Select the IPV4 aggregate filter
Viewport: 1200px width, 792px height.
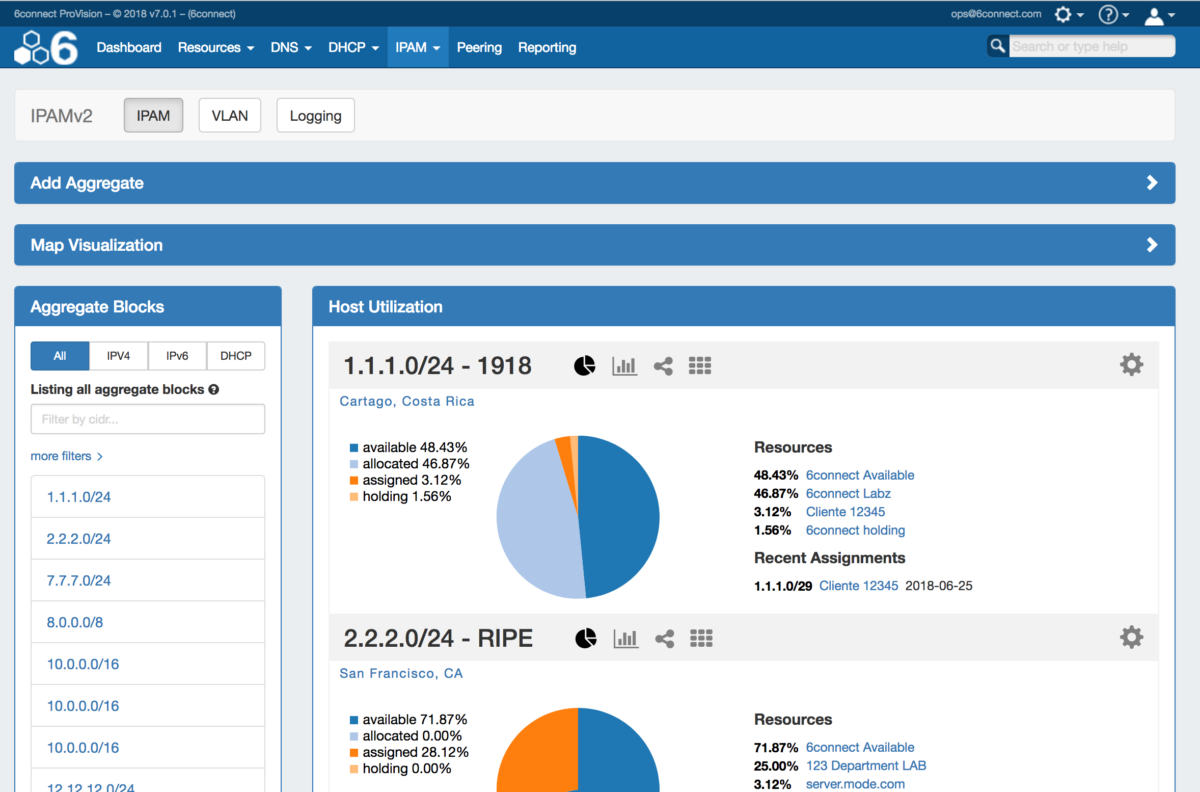click(119, 355)
